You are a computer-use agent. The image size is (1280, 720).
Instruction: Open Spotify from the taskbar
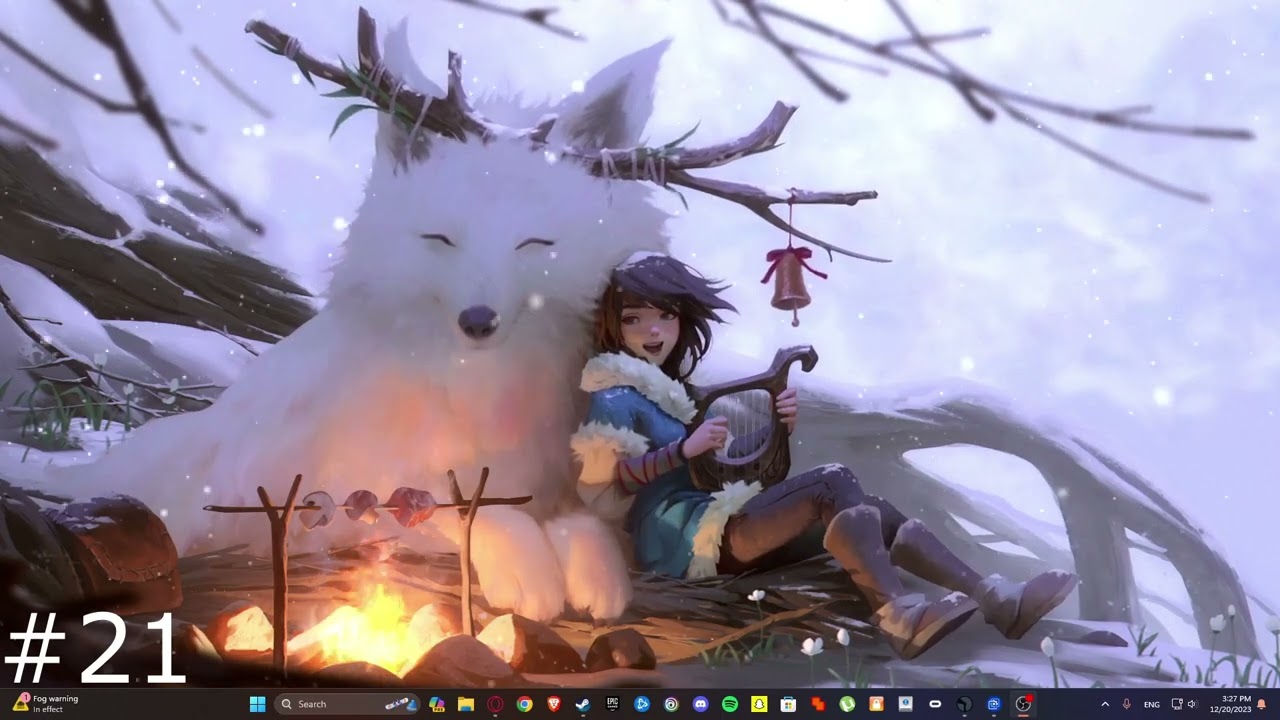[x=730, y=704]
